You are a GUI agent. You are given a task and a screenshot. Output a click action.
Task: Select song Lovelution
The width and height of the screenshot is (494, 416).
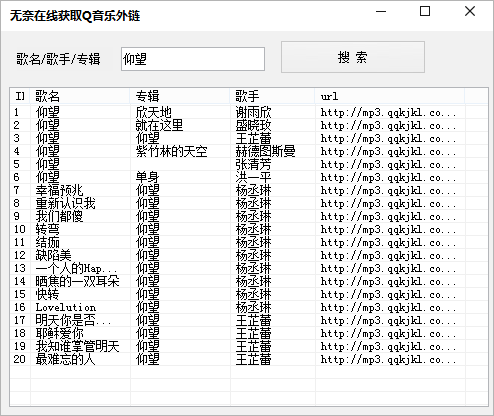tap(66, 308)
